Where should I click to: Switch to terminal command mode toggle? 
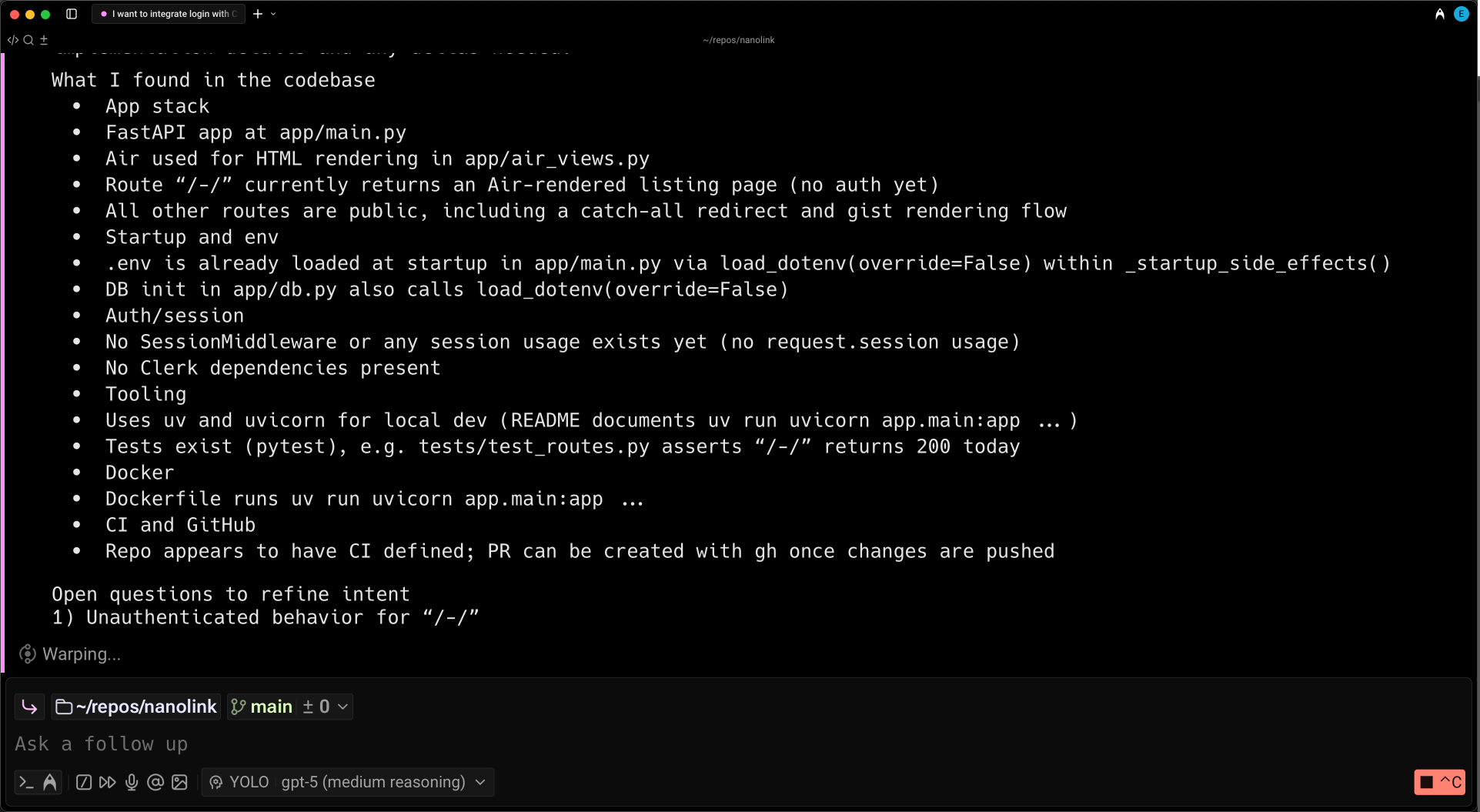(x=26, y=782)
